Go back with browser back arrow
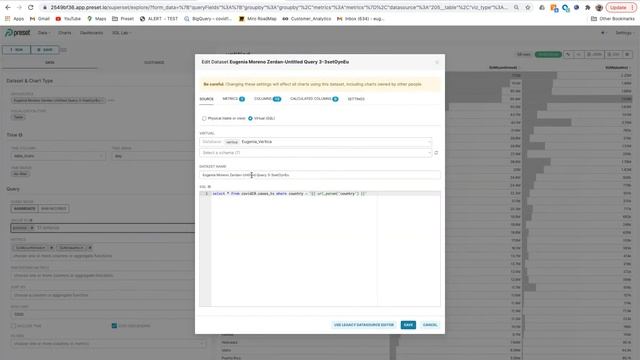 coord(8,7)
